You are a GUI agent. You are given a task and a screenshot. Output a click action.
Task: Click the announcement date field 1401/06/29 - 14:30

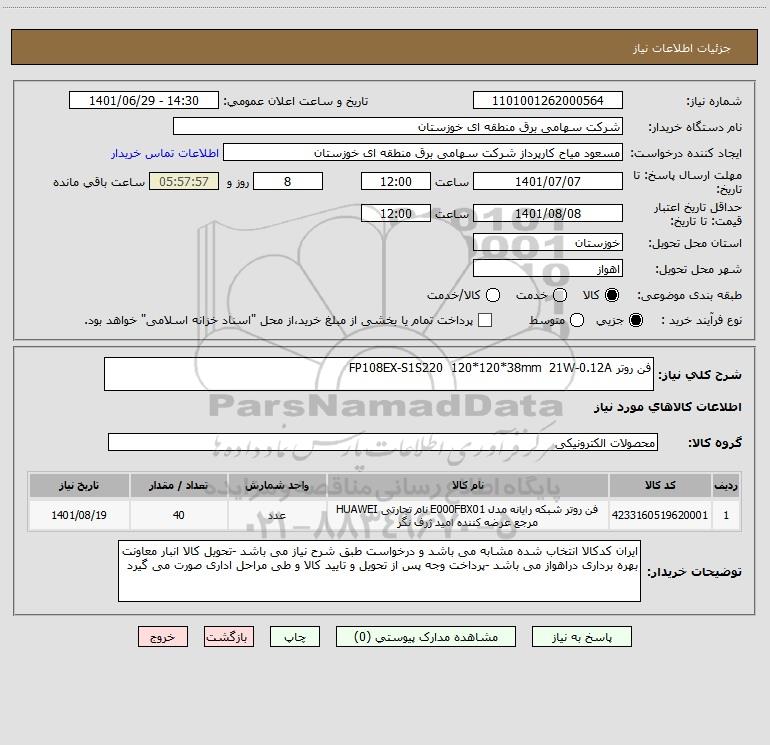144,101
